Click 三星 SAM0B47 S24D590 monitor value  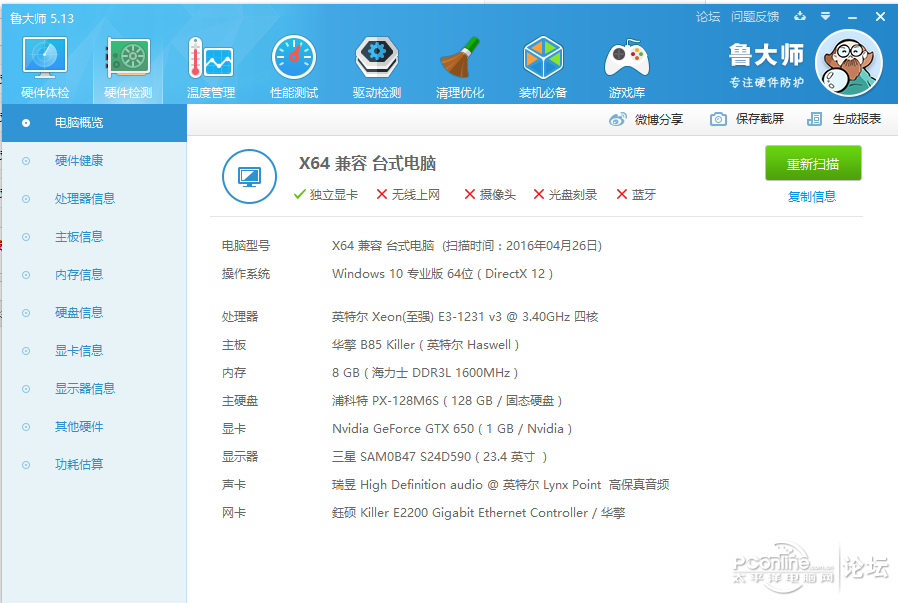(439, 457)
